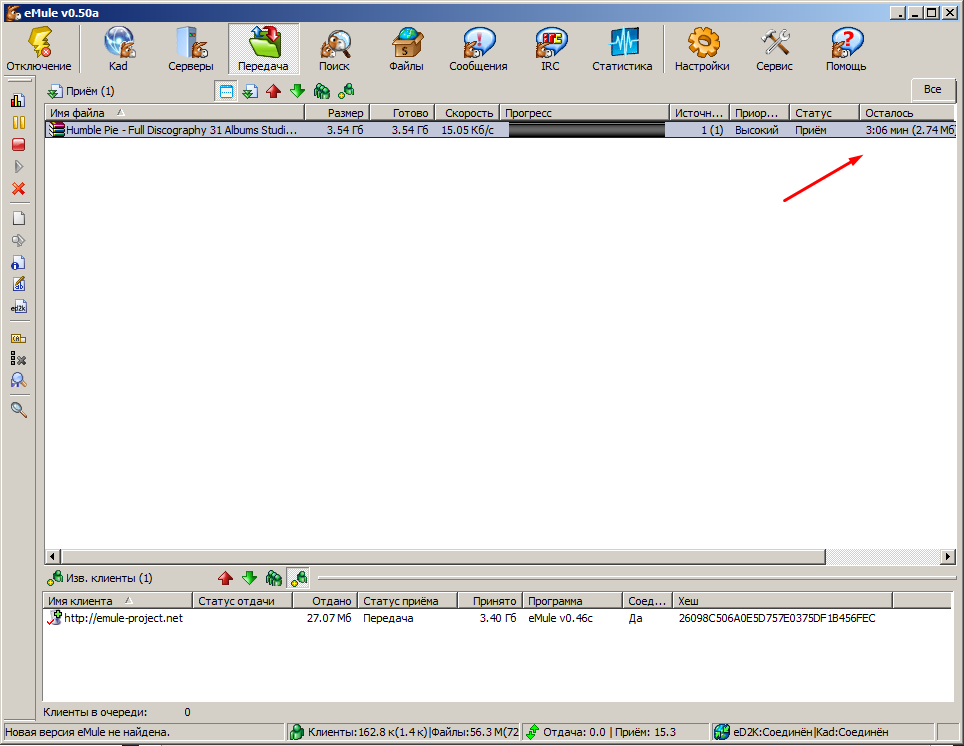The image size is (964, 746).
Task: Click red uploading arrow in Изв. клиенты toolbar
Action: (x=226, y=578)
